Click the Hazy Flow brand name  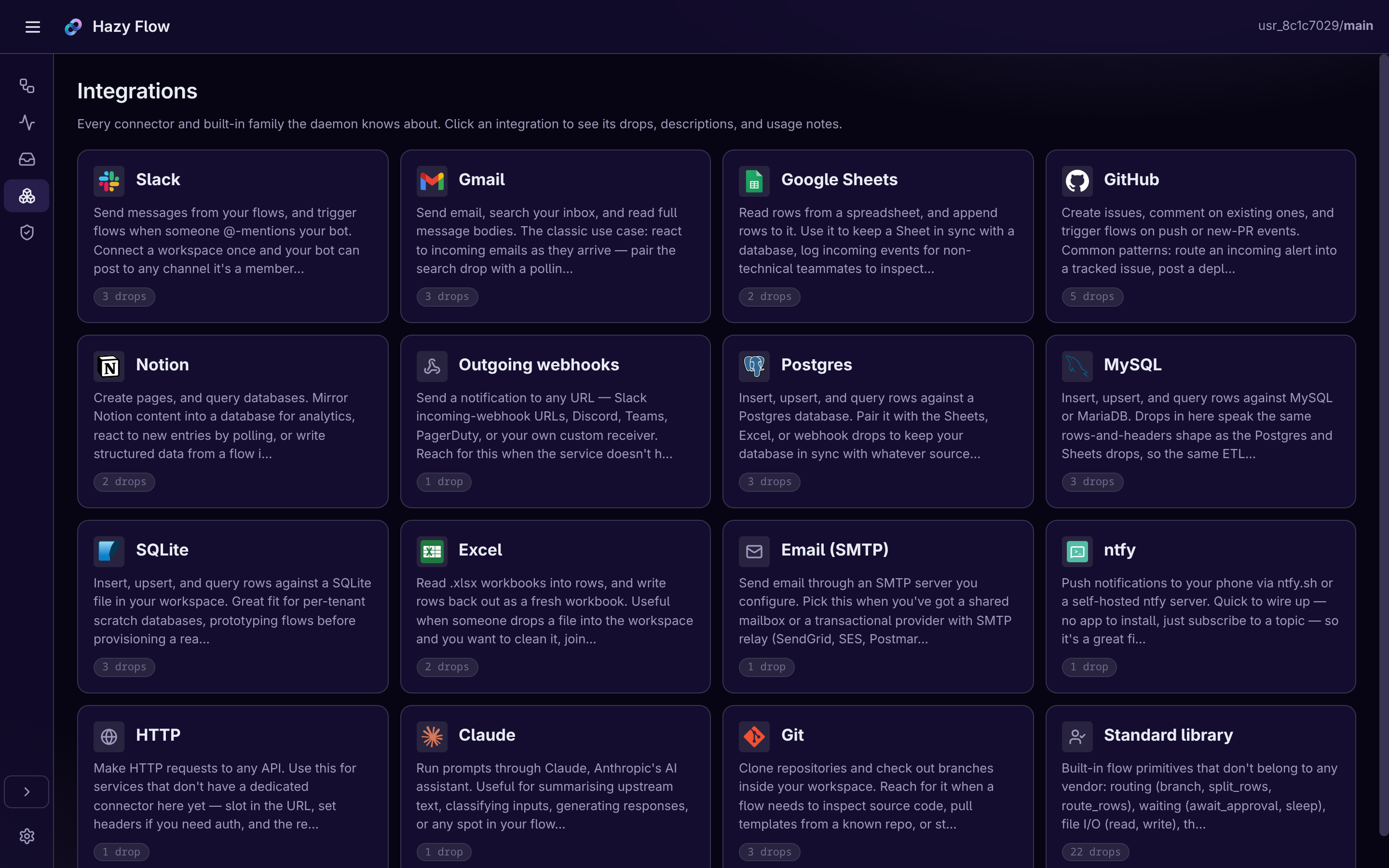tap(131, 27)
